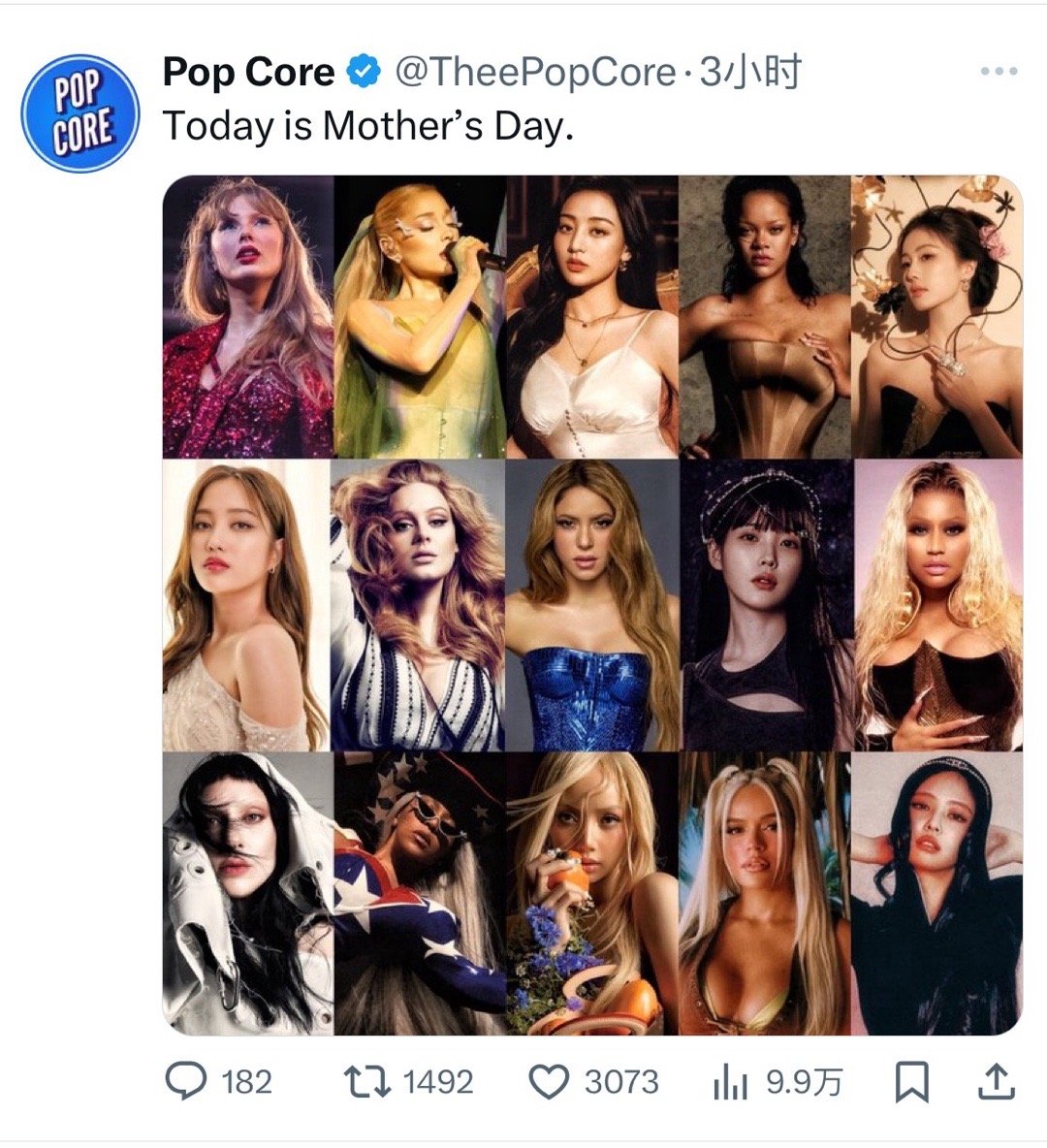Screen dimensions: 1047x1148
Task: Open the star-patterned outfit photo
Action: 420,893
